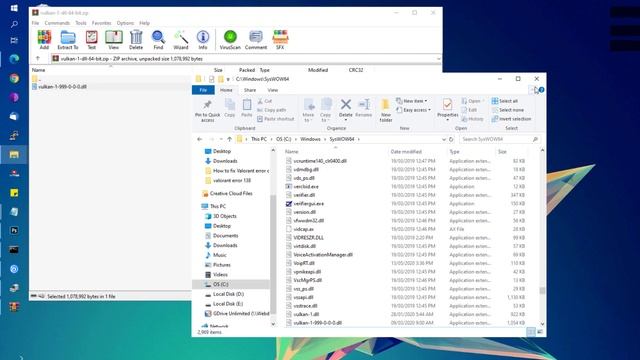Open WinRAR Tools menu
Image resolution: width=640 pixels, height=360 pixels.
coord(81,23)
